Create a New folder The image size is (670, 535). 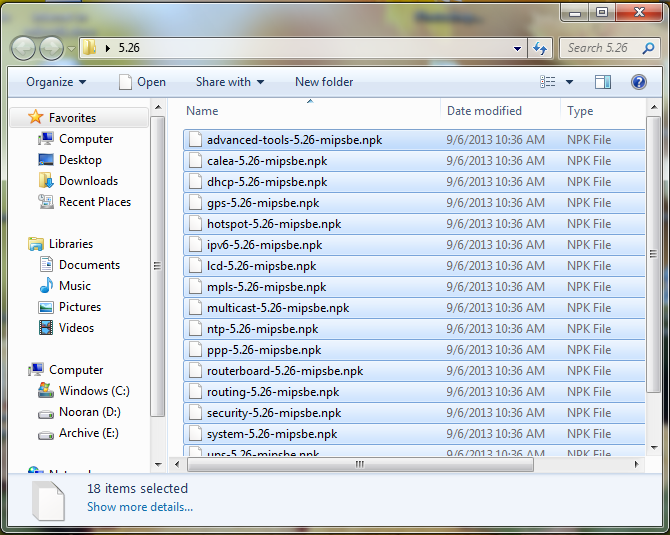pyautogui.click(x=324, y=82)
